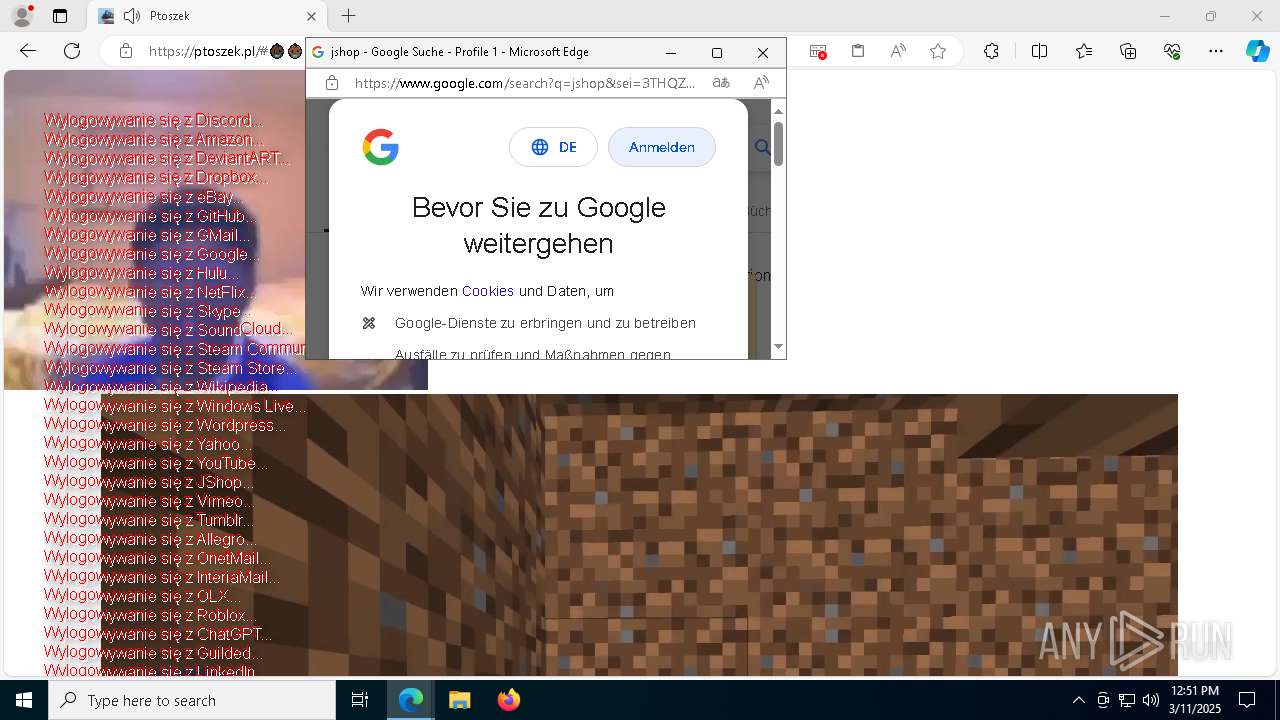The image size is (1280, 720).
Task: Open File Explorer from taskbar
Action: tap(459, 700)
